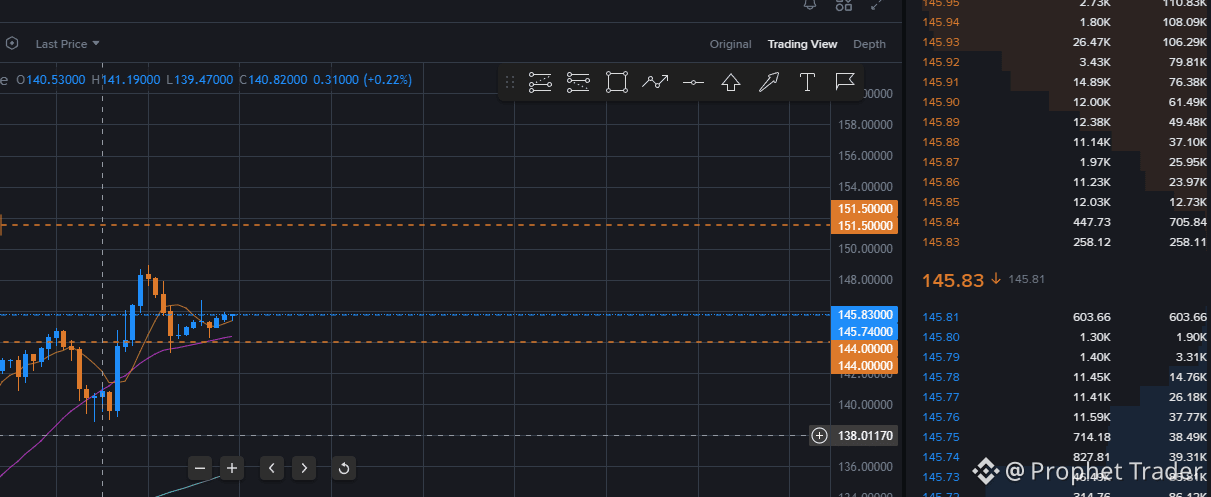This screenshot has height=497, width=1211.
Task: Click the 145.74000 blue price label
Action: click(x=865, y=331)
